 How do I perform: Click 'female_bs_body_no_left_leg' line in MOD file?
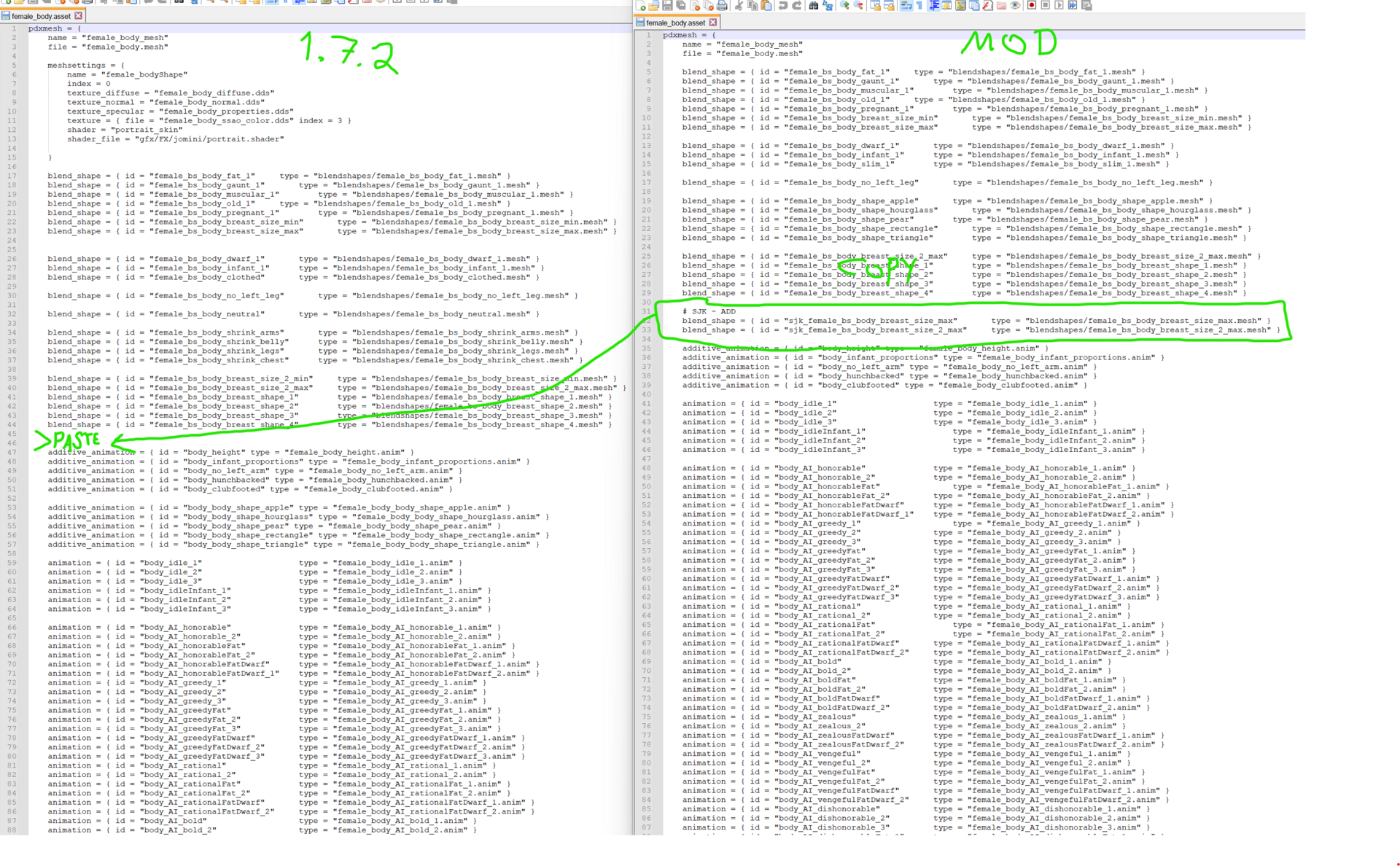click(947, 183)
